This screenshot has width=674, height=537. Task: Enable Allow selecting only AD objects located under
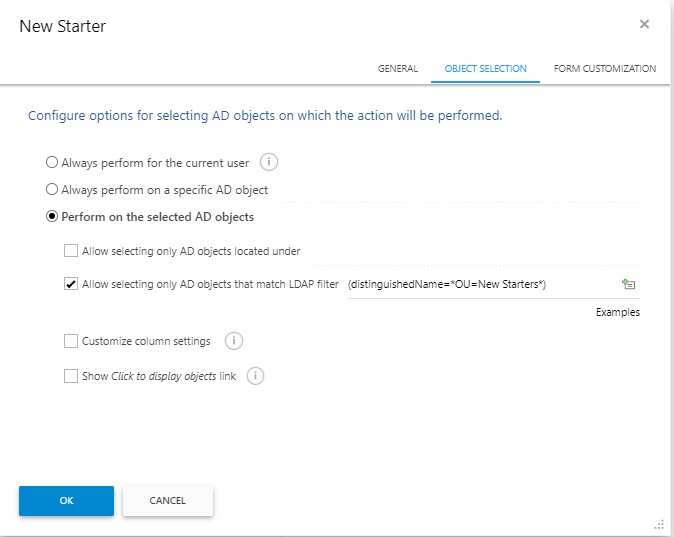[x=71, y=250]
